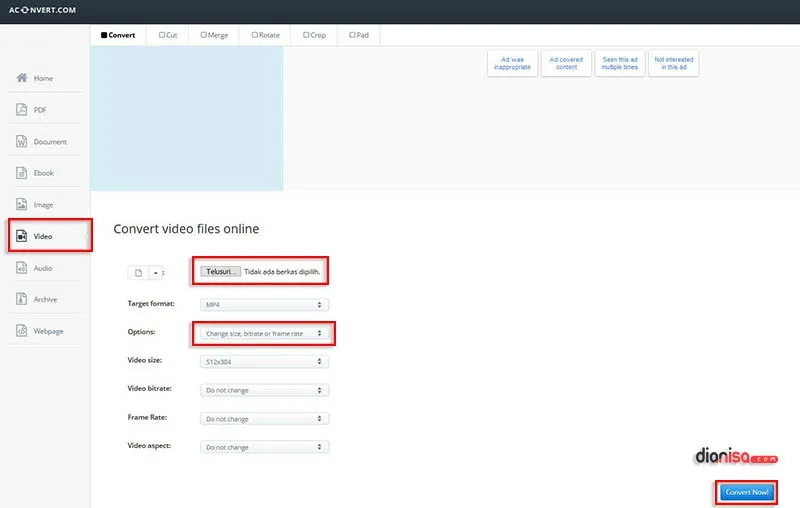Select the Document icon in sidebar
Screen dimensions: 800x508
(x=21, y=142)
